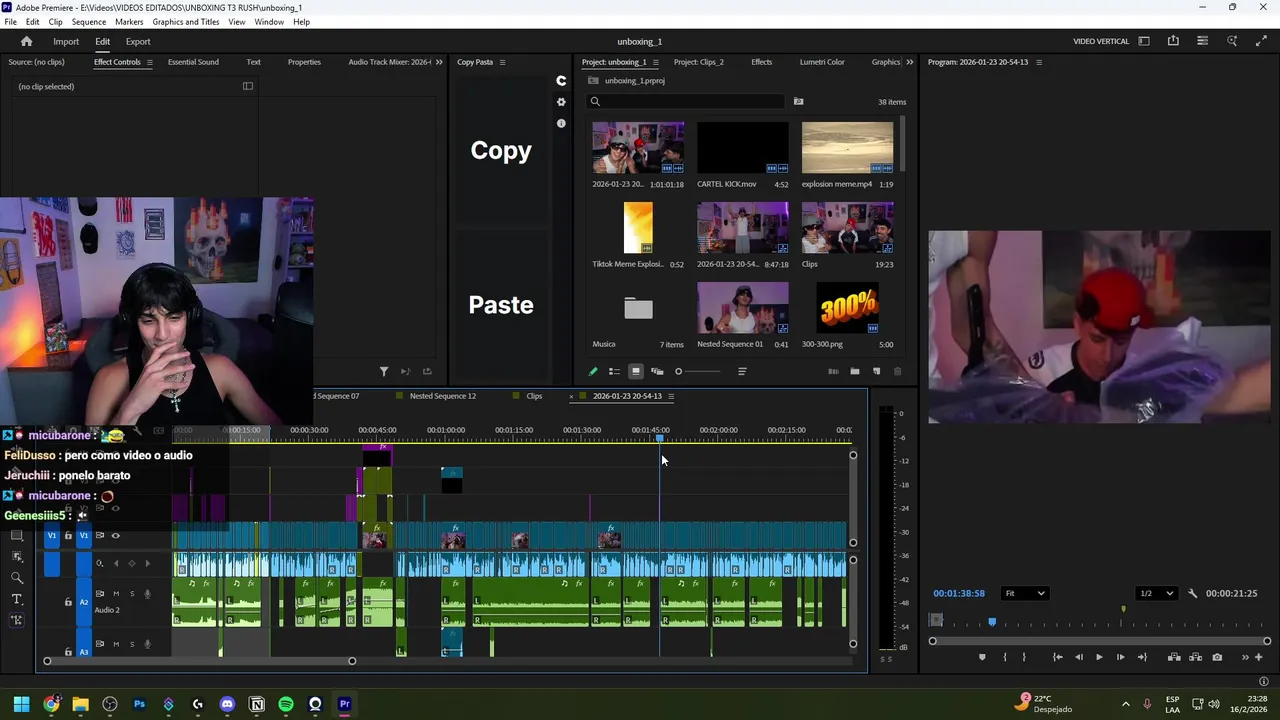Viewport: 1280px width, 720px height.
Task: Play the Program monitor sequence
Action: pos(1099,657)
